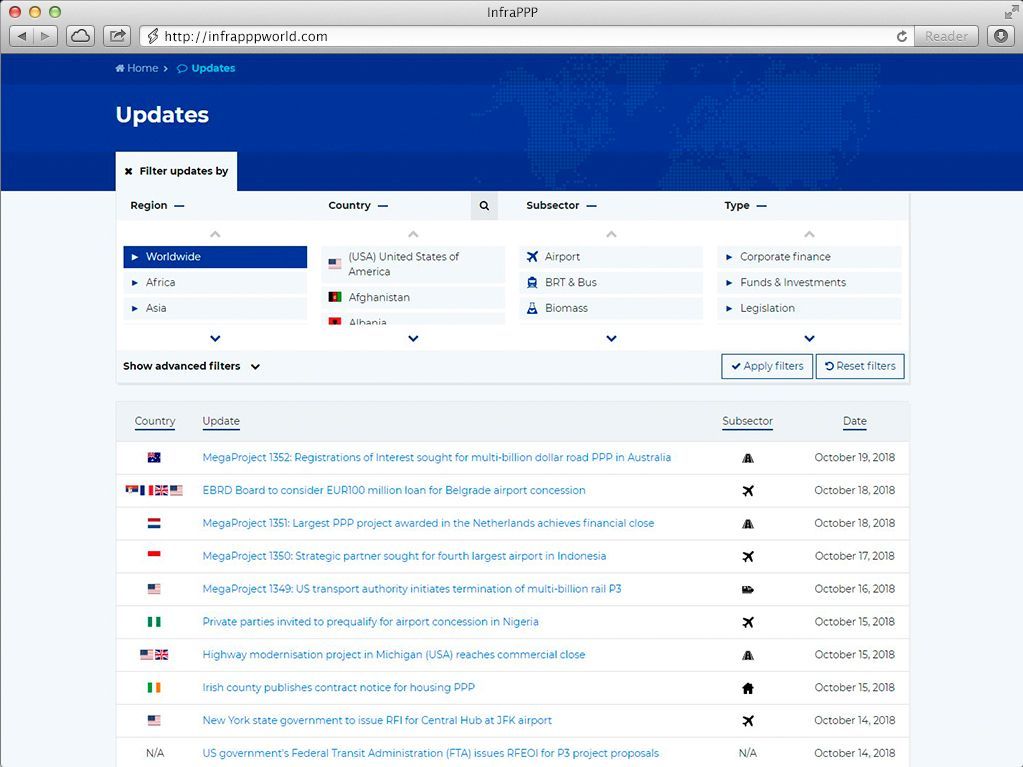Open EBRD Board Belgrade airport update link
Image resolution: width=1023 pixels, height=767 pixels.
click(393, 491)
